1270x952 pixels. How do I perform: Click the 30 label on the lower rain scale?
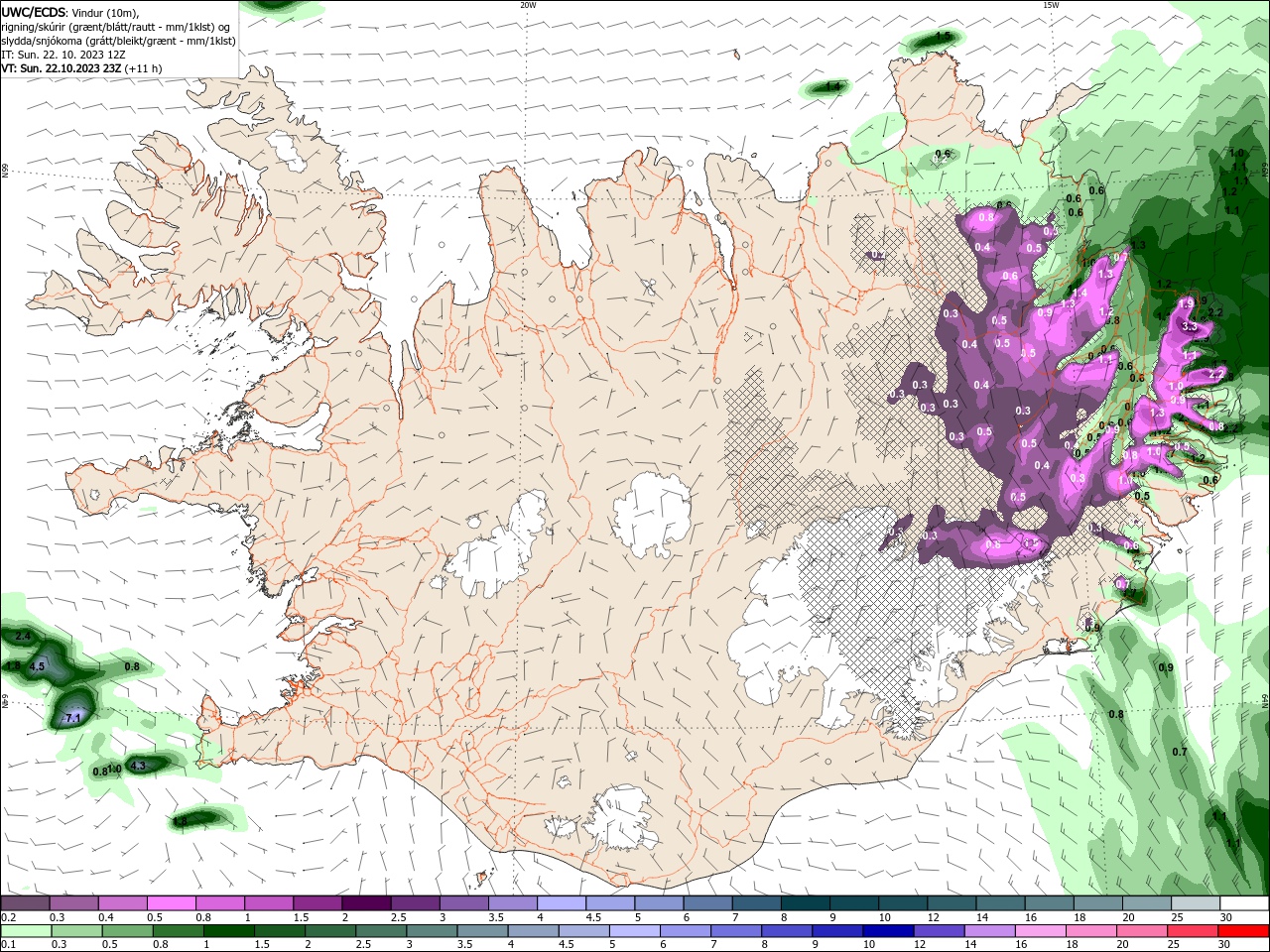[1226, 944]
